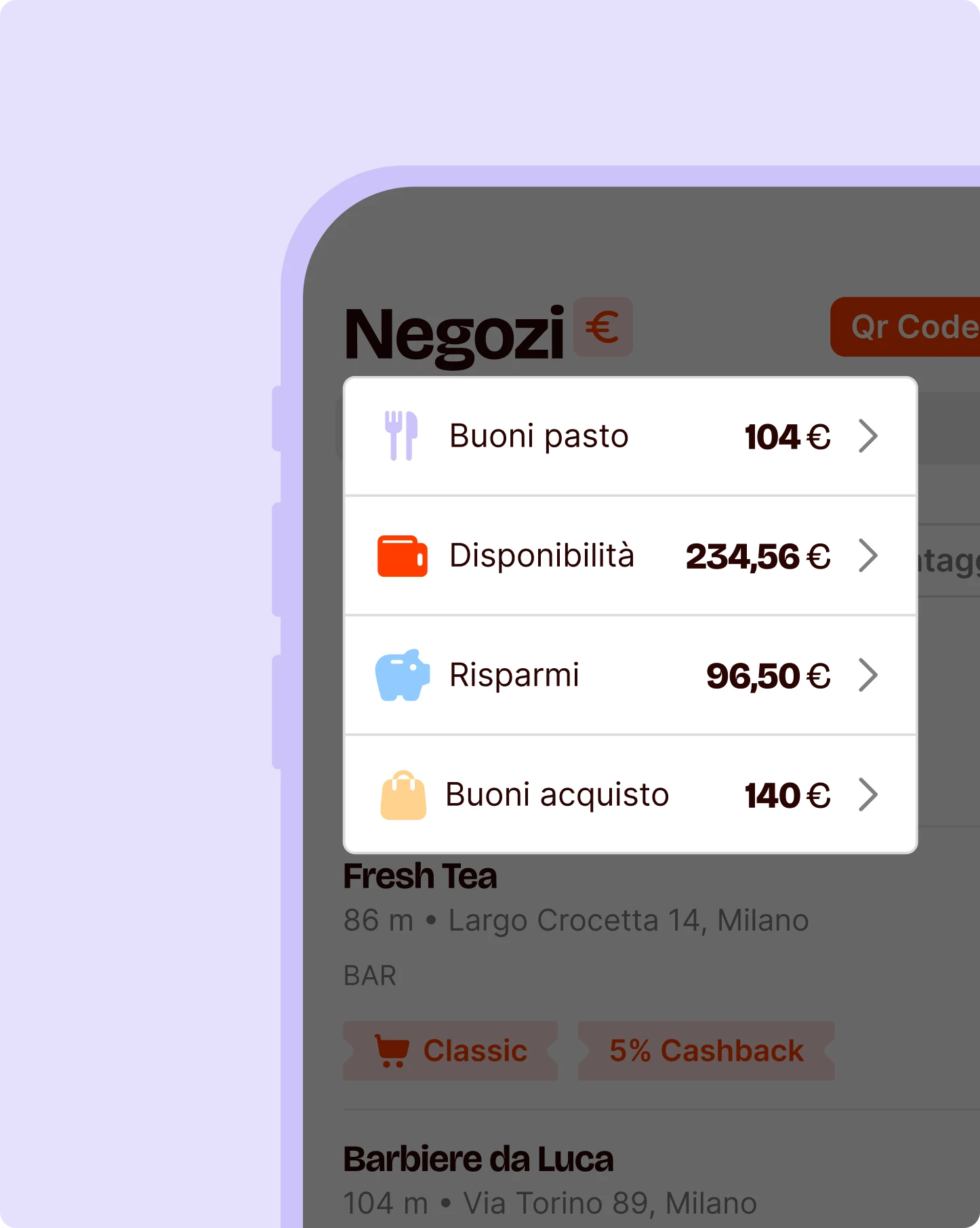Tap the euro icon beside Negozi
Viewport: 980px width, 1228px height.
click(x=603, y=327)
